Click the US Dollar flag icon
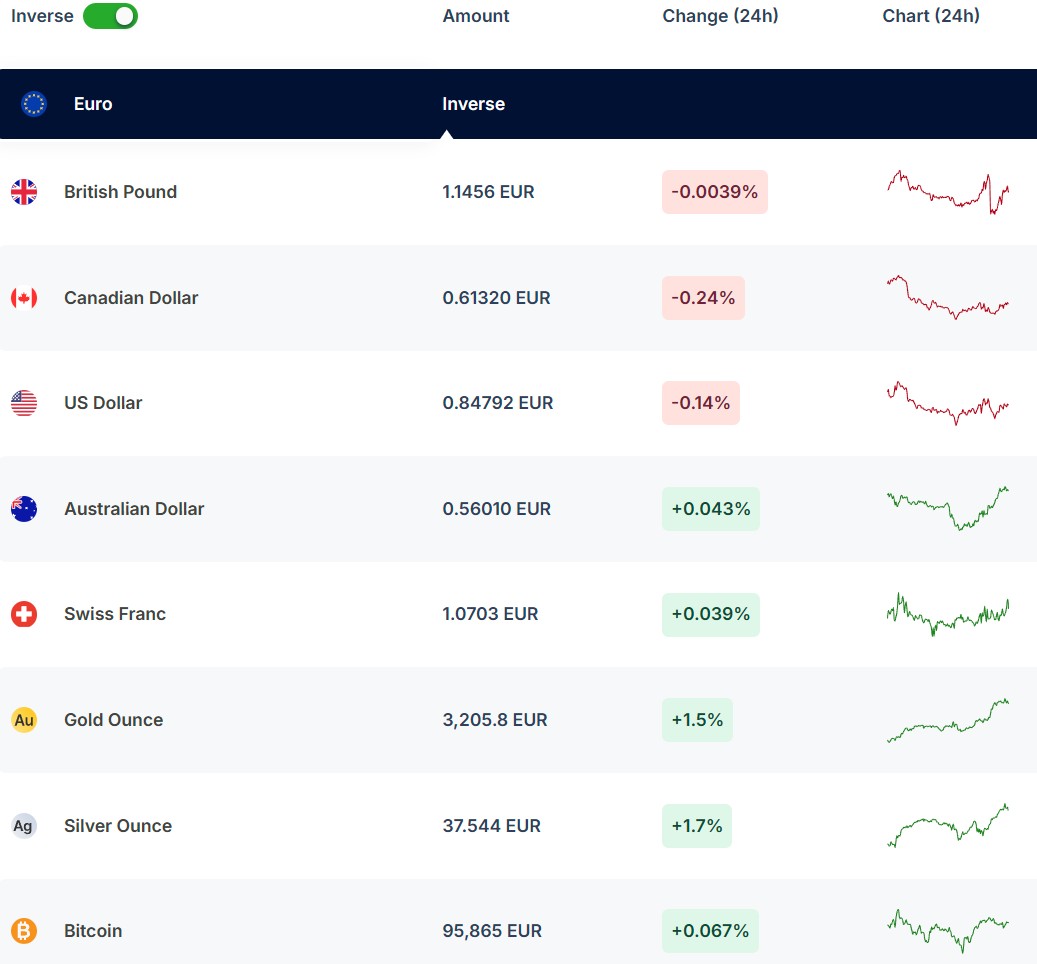1037x964 pixels. [x=24, y=403]
